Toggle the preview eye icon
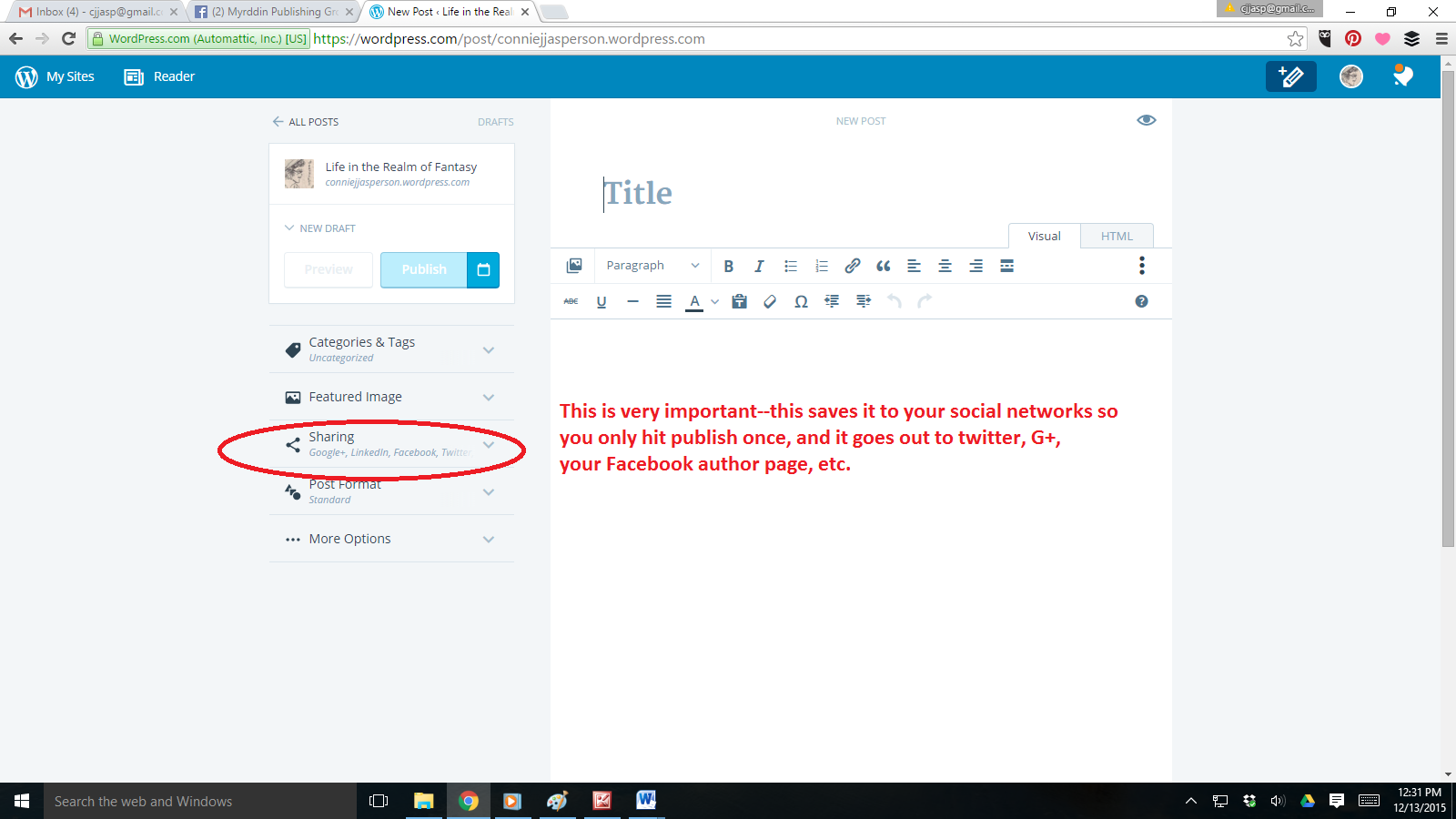Viewport: 1456px width, 819px height. [1146, 120]
